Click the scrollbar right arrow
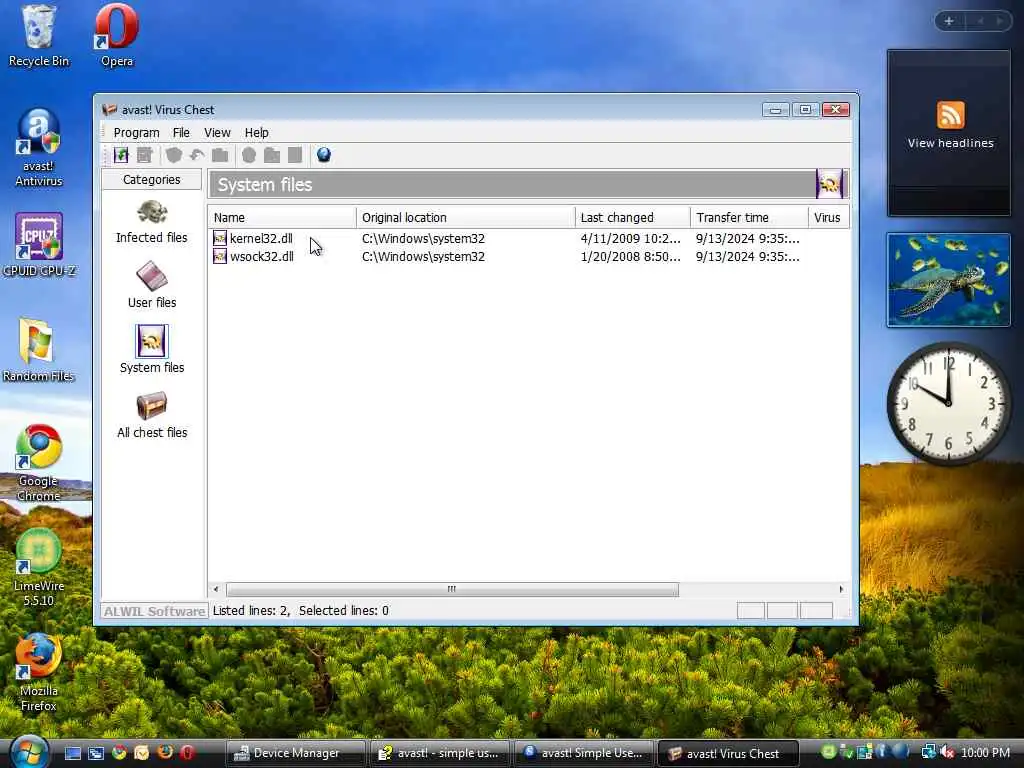The height and width of the screenshot is (768, 1024). click(841, 589)
